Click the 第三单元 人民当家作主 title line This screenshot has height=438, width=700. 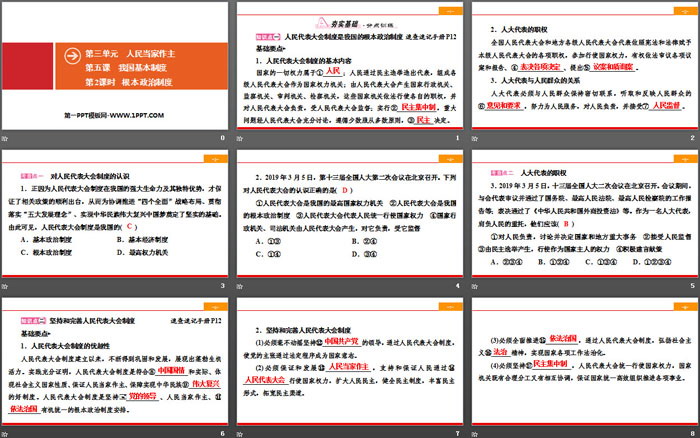pyautogui.click(x=130, y=54)
